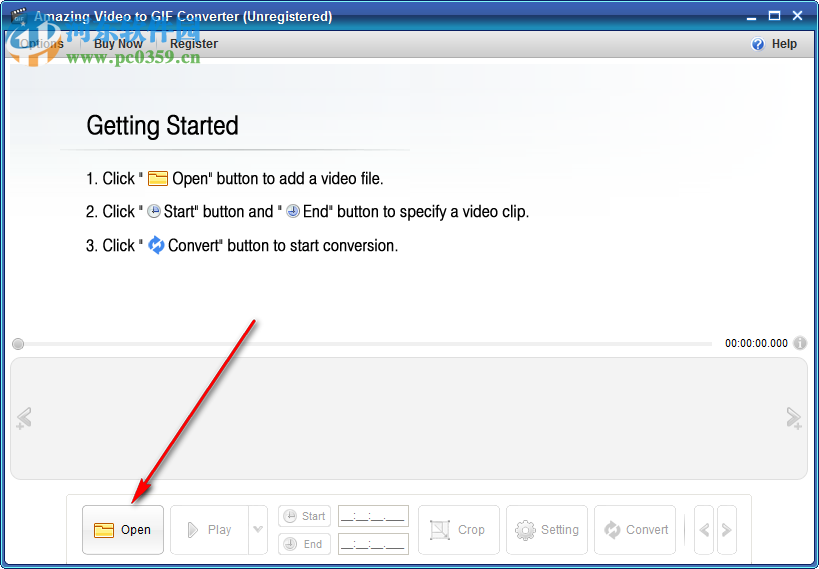Click the end time input field
Viewport: 819px width, 569px height.
(x=373, y=544)
